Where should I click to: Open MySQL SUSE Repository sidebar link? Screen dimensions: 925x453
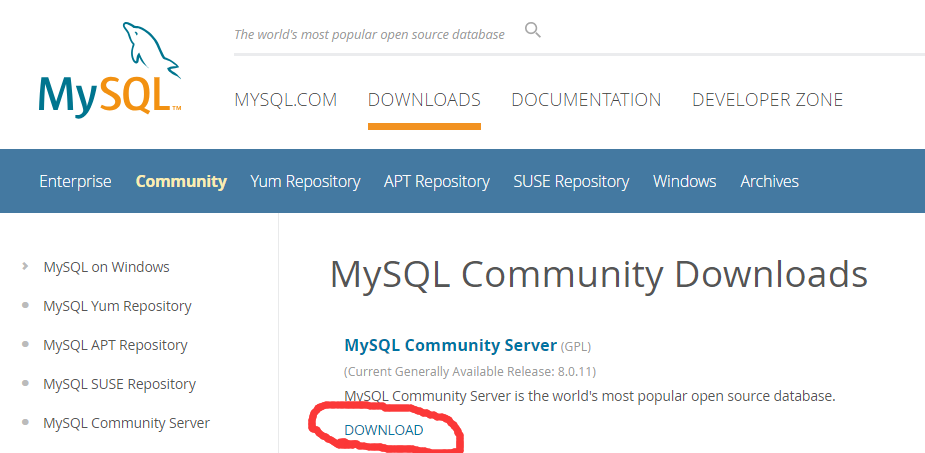coord(119,384)
